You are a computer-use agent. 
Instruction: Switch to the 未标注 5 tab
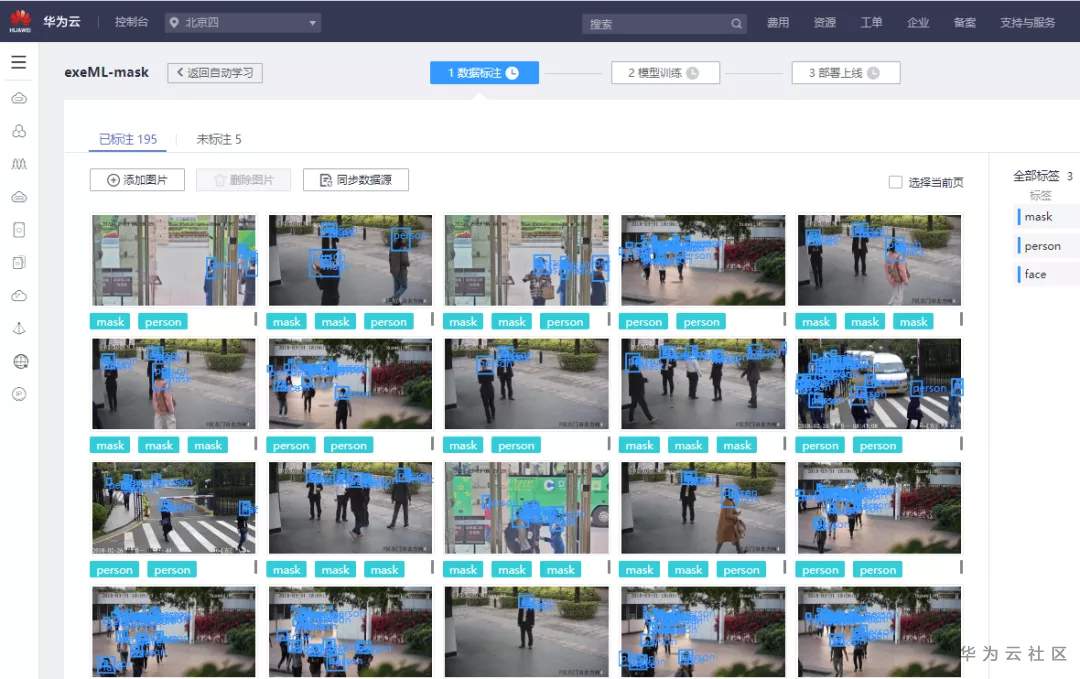coord(218,139)
